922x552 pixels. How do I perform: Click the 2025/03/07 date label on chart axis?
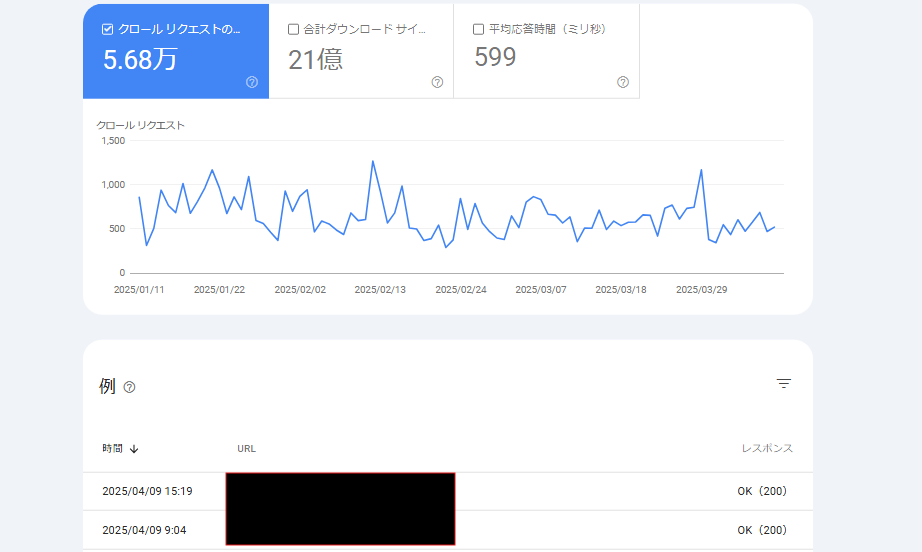pyautogui.click(x=541, y=290)
